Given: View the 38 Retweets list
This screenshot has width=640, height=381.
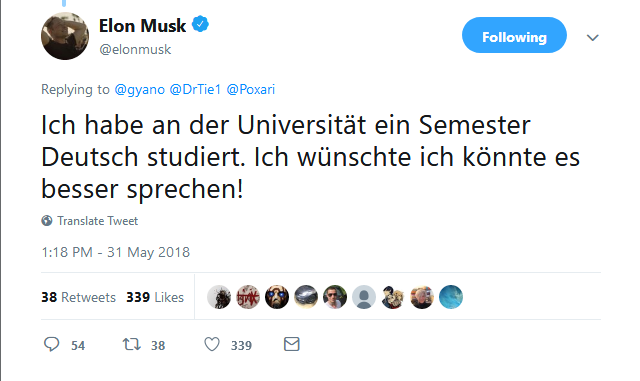Looking at the screenshot, I should pos(78,297).
